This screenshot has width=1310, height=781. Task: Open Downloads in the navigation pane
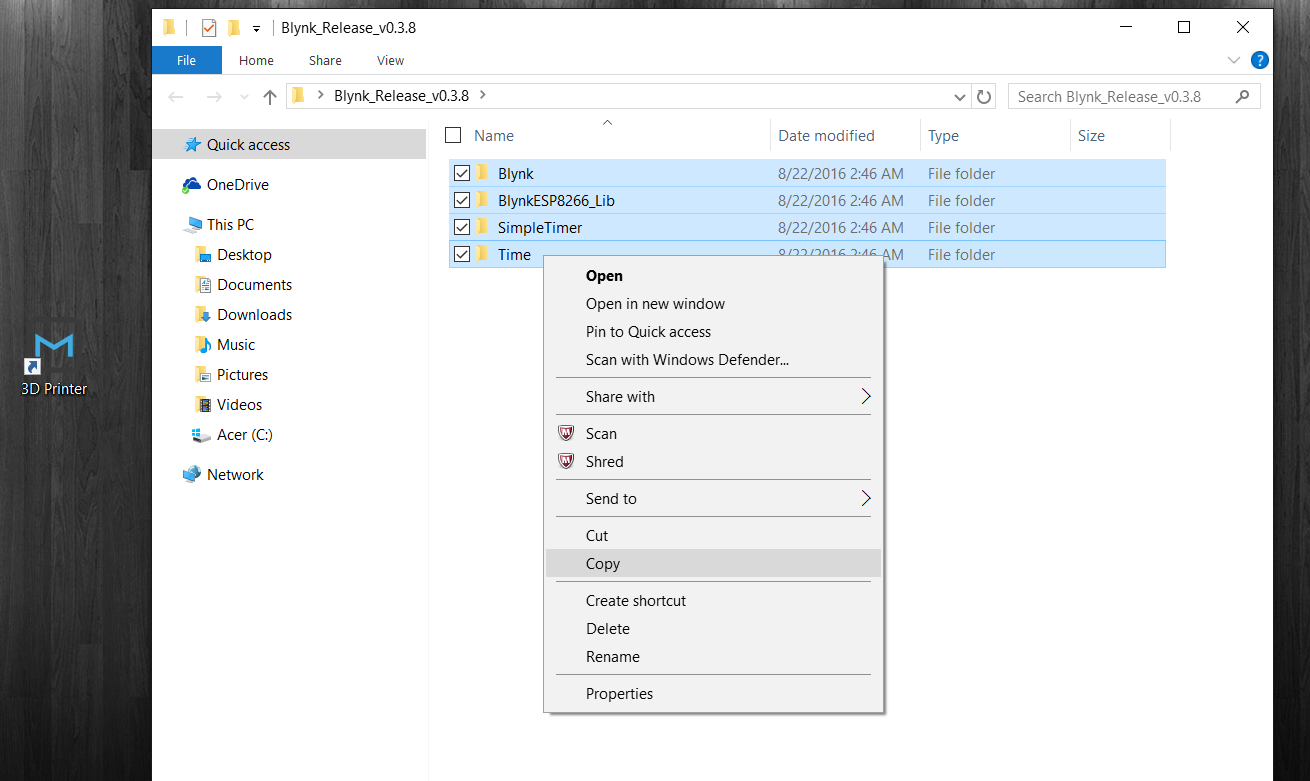(254, 315)
